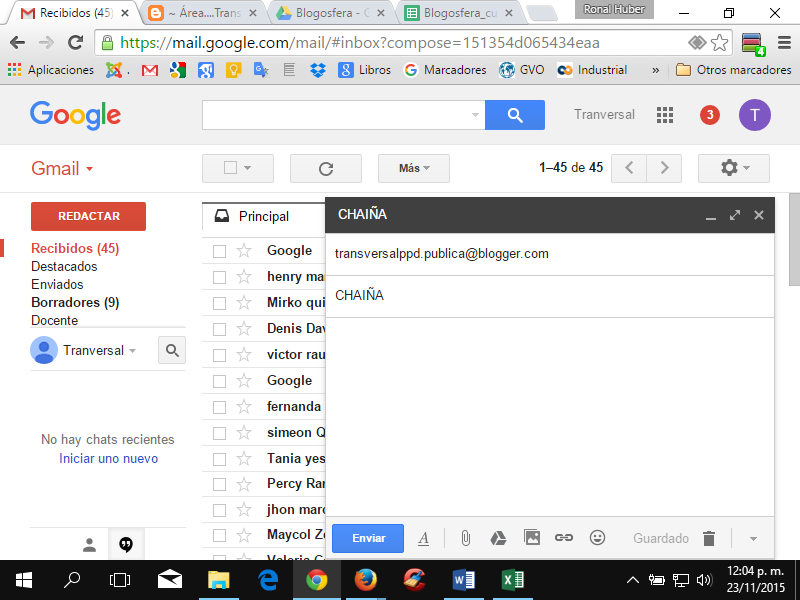Open Hangouts conversations quote icon
This screenshot has width=800, height=600.
[x=126, y=545]
